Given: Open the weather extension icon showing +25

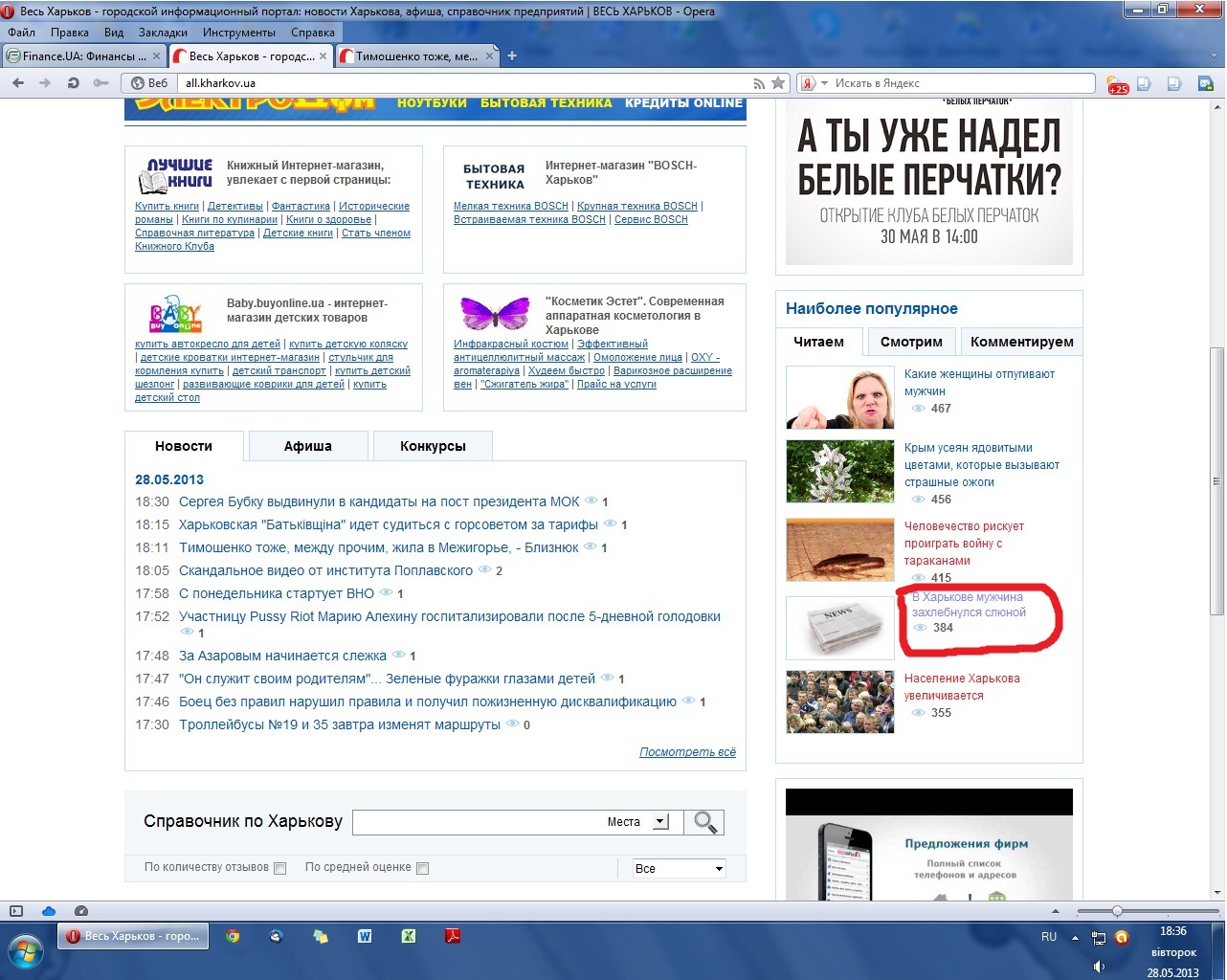Looking at the screenshot, I should pyautogui.click(x=1117, y=84).
